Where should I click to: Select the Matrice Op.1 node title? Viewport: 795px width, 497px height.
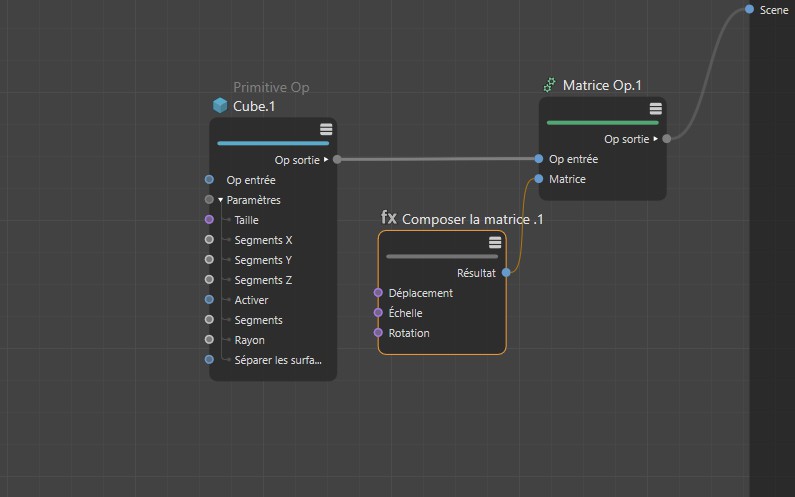pyautogui.click(x=600, y=86)
